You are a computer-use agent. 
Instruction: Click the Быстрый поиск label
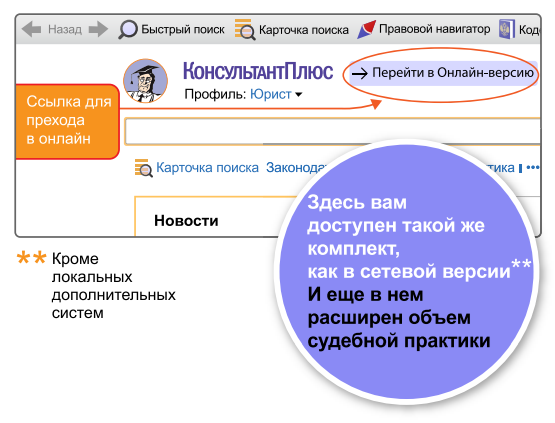[183, 29]
